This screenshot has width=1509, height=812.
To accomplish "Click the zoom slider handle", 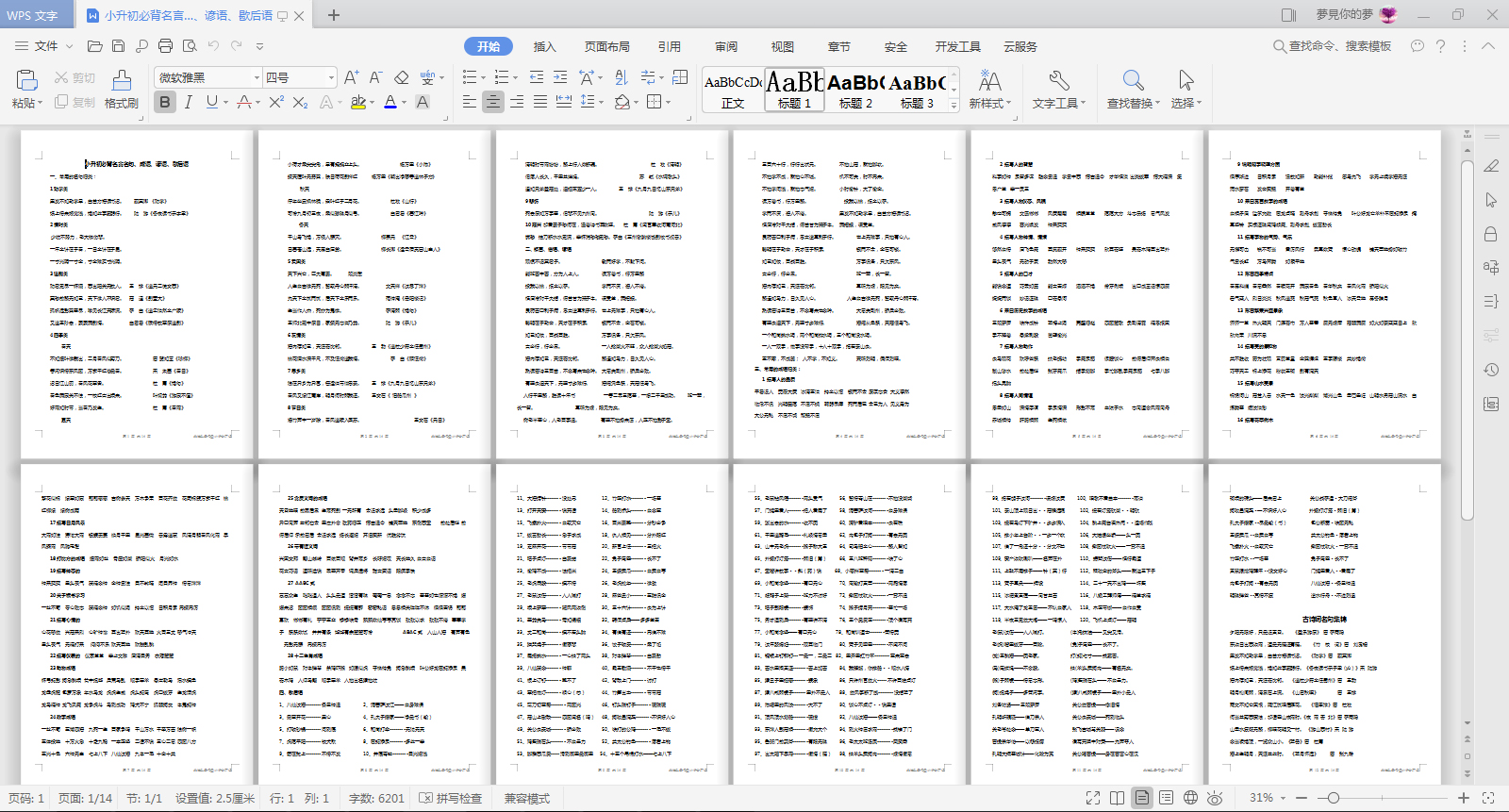I will (1334, 798).
